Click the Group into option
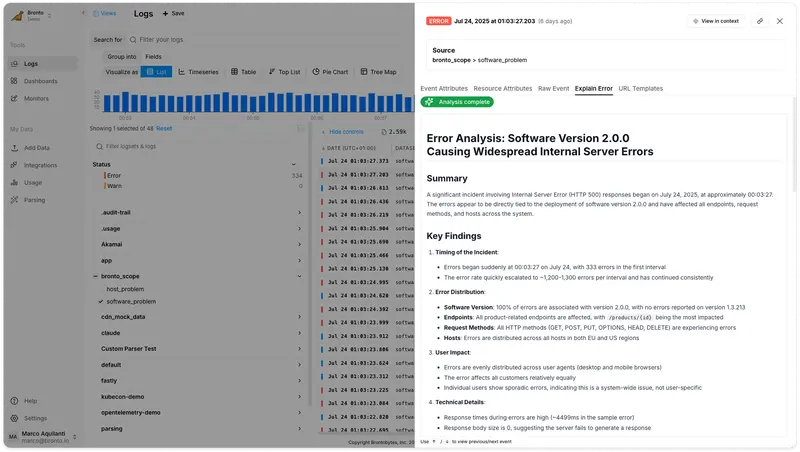The image size is (800, 452). 121,57
